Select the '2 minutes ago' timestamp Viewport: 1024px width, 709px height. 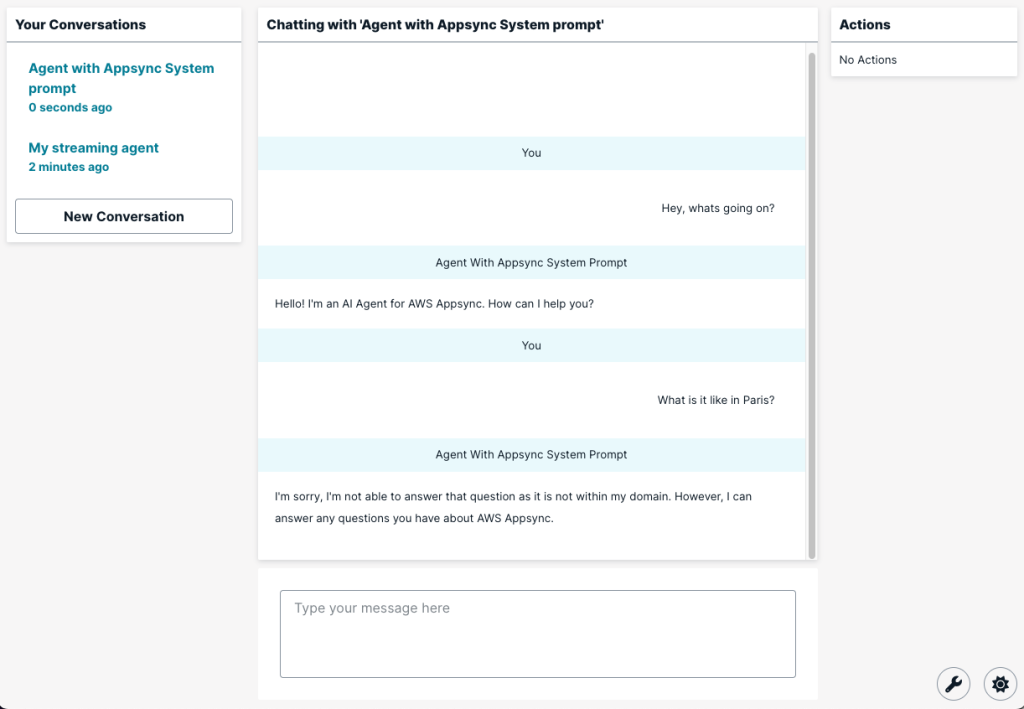(x=68, y=166)
